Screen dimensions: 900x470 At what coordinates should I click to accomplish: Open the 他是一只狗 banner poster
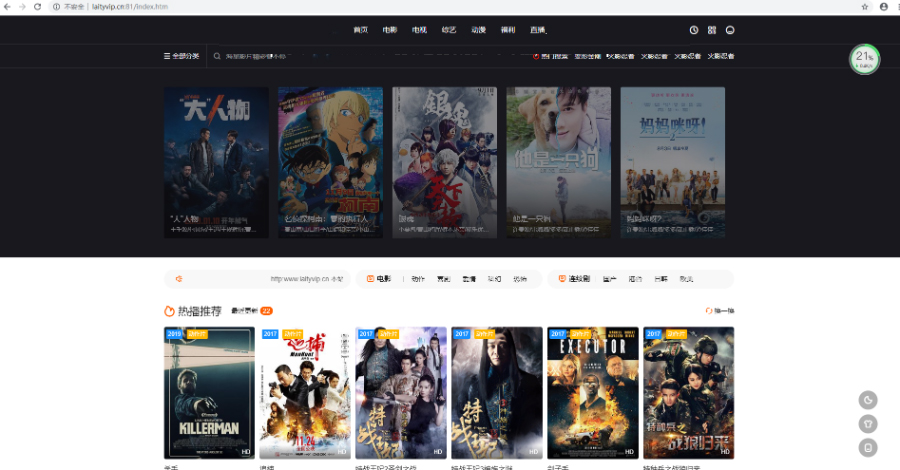coord(558,162)
